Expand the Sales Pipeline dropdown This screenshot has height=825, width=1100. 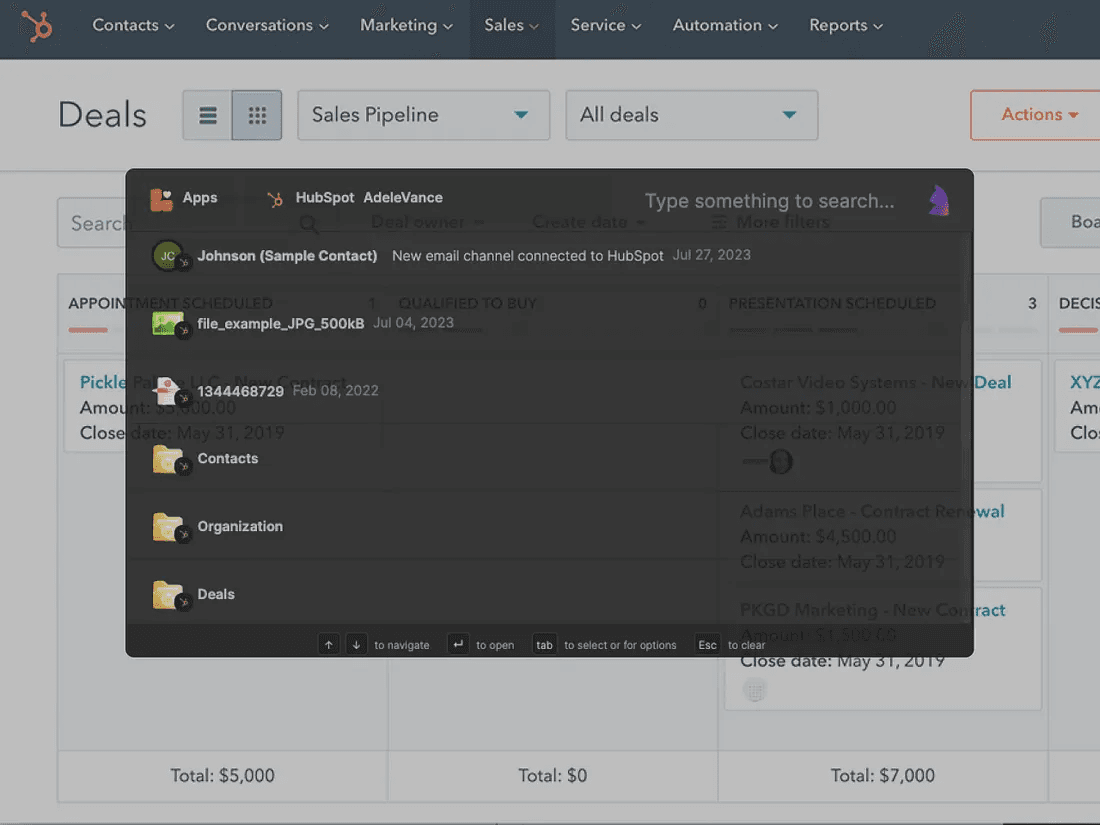coord(423,115)
